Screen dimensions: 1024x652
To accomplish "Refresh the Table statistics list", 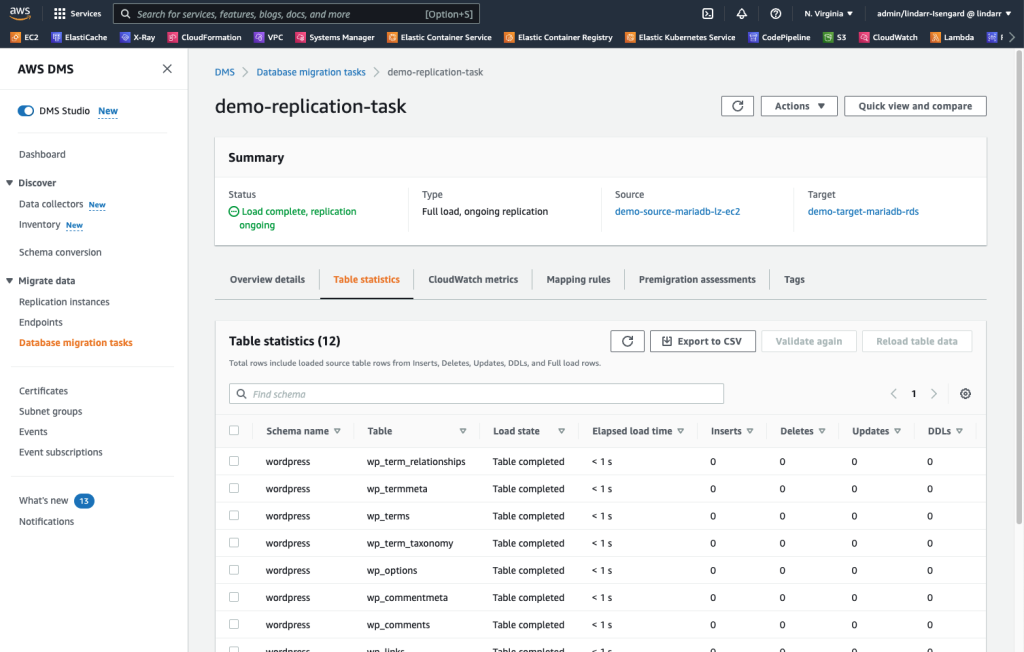I will [x=627, y=341].
